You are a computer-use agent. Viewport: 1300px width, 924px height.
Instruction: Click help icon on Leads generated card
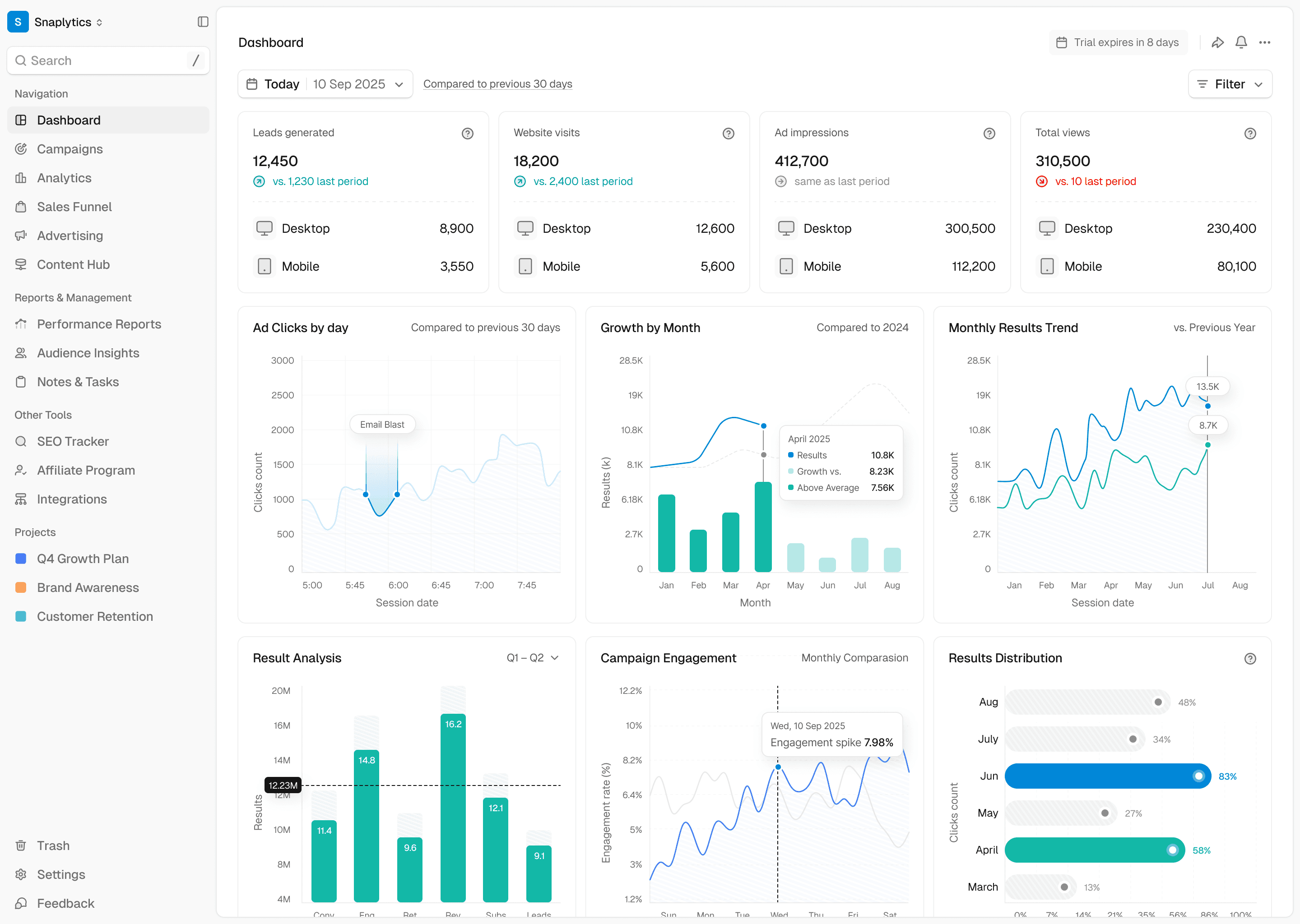pos(467,133)
